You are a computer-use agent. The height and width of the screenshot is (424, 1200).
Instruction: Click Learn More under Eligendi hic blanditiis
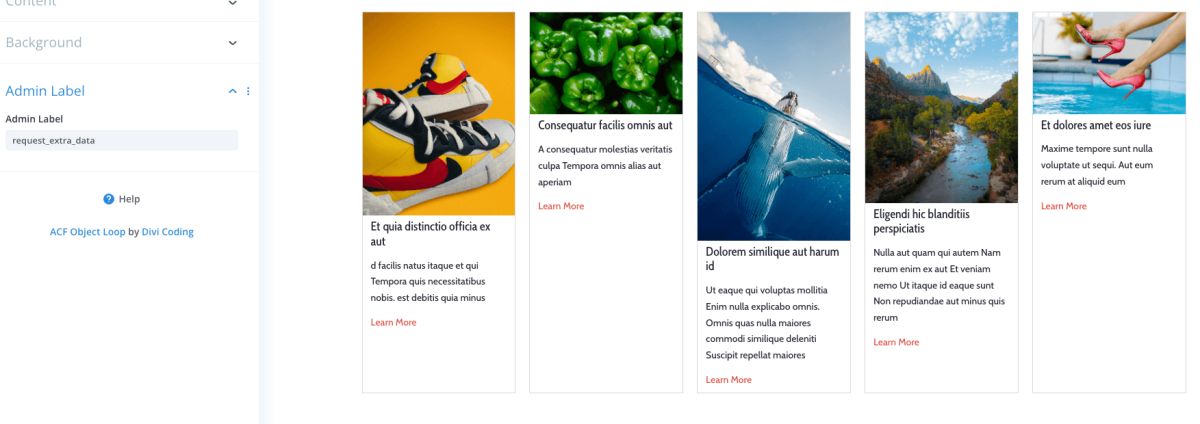click(x=896, y=342)
